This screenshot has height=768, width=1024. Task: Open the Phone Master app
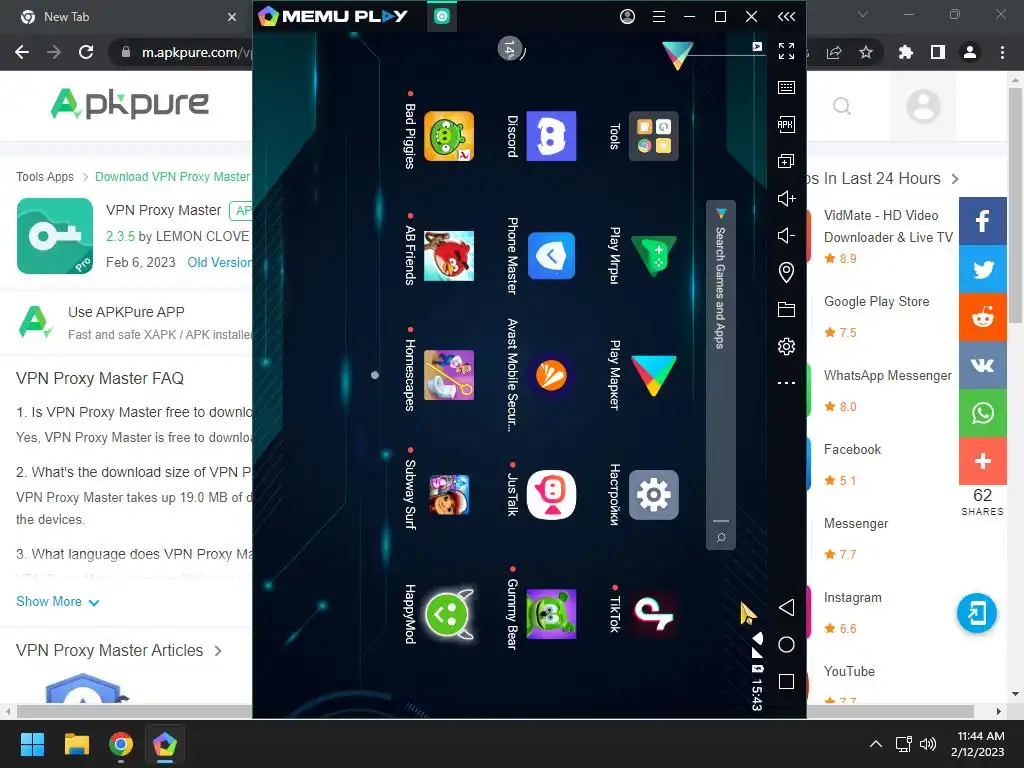coord(551,255)
